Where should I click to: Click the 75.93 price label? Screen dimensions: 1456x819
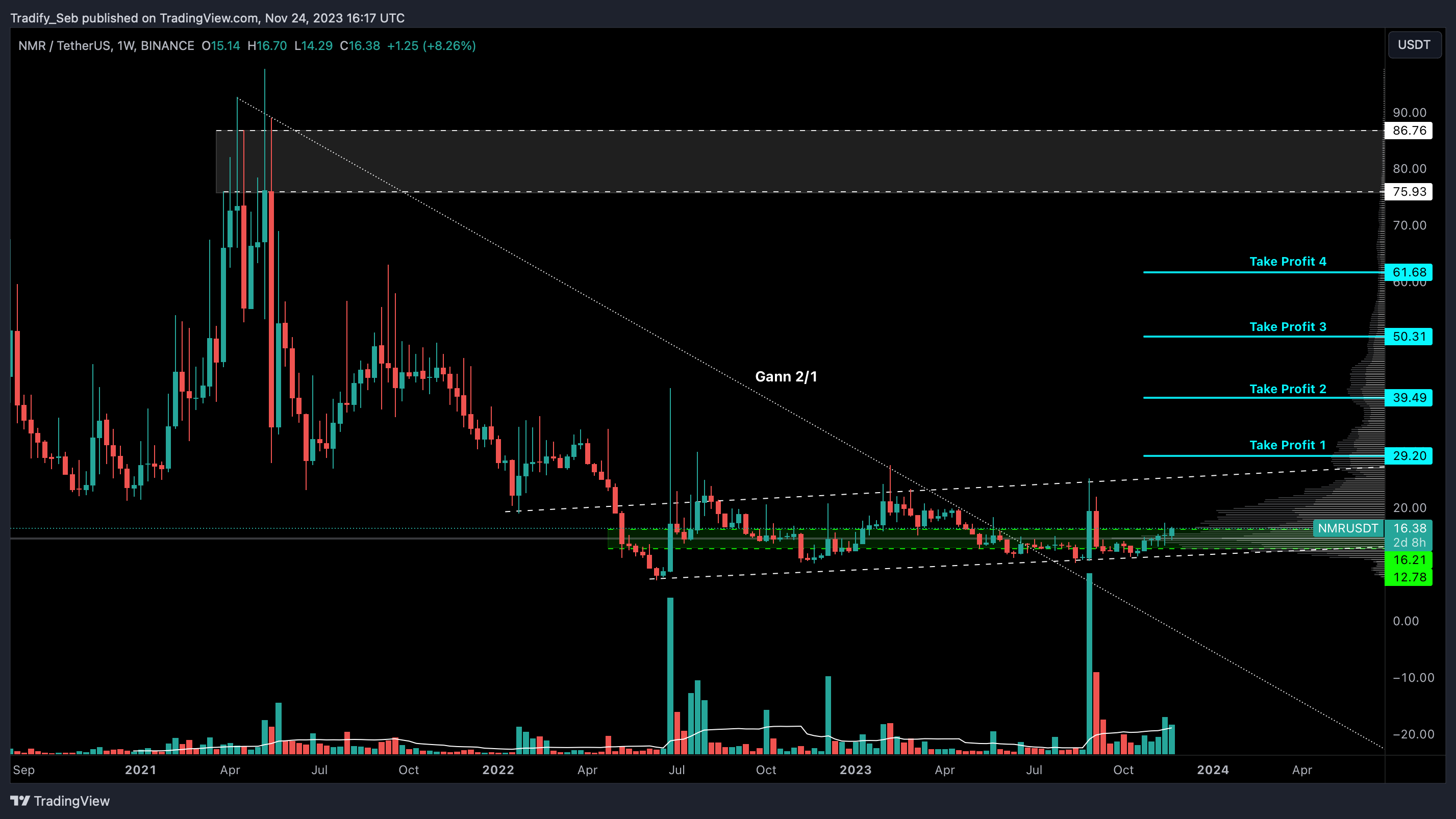coord(1409,191)
